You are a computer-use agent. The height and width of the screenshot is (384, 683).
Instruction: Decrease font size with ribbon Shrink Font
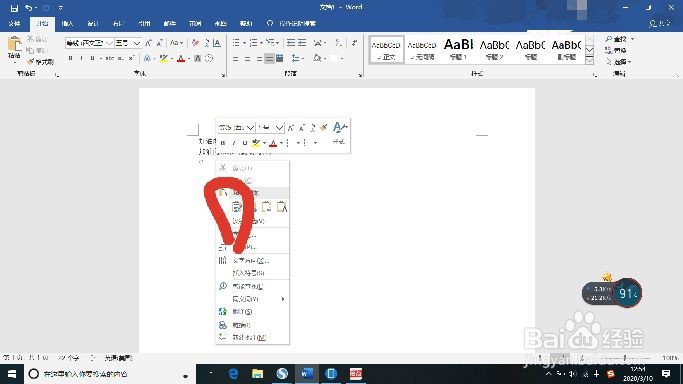point(159,43)
